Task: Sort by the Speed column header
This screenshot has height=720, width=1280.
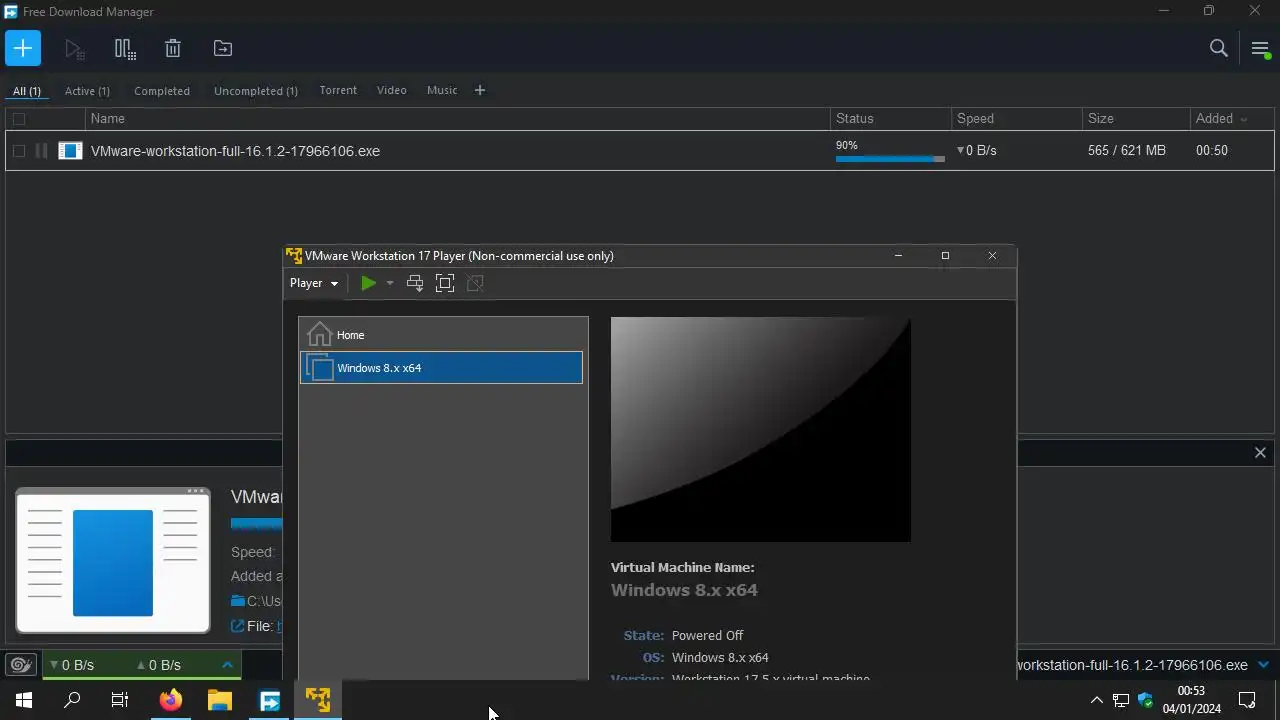Action: (x=1017, y=119)
